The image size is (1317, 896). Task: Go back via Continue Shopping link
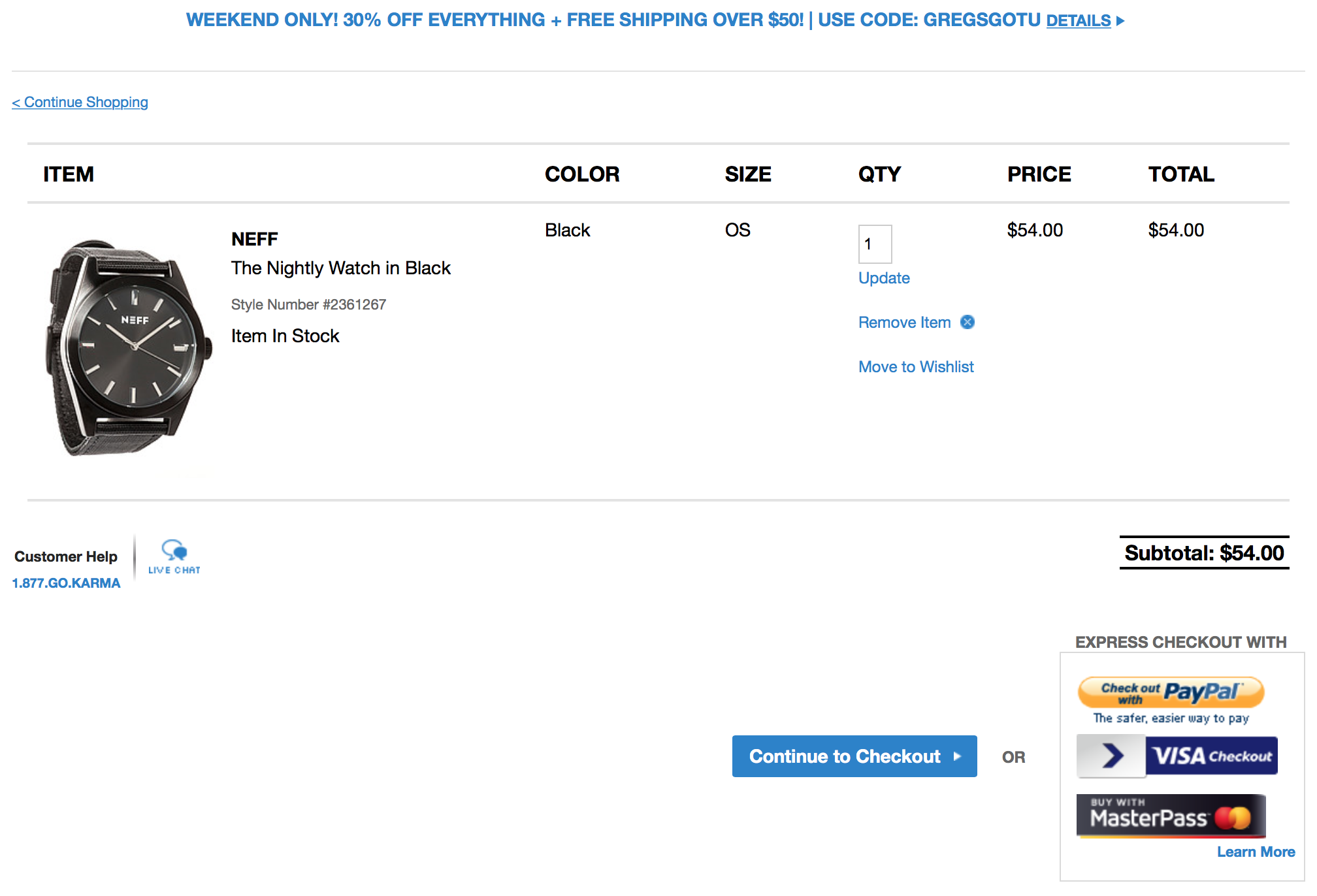[80, 103]
